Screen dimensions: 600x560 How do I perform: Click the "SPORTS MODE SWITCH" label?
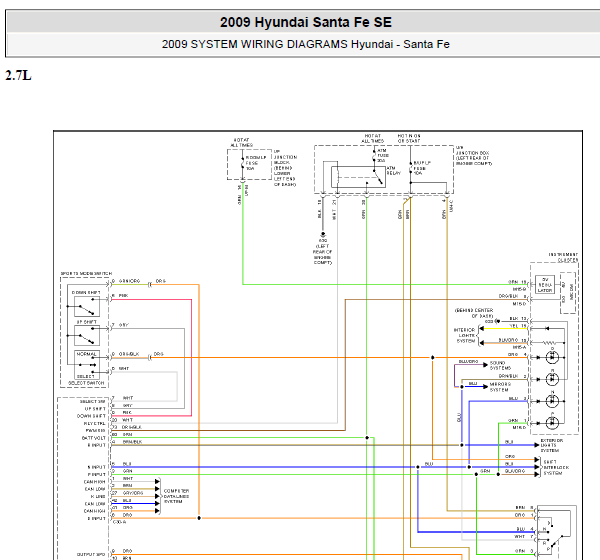click(x=86, y=273)
